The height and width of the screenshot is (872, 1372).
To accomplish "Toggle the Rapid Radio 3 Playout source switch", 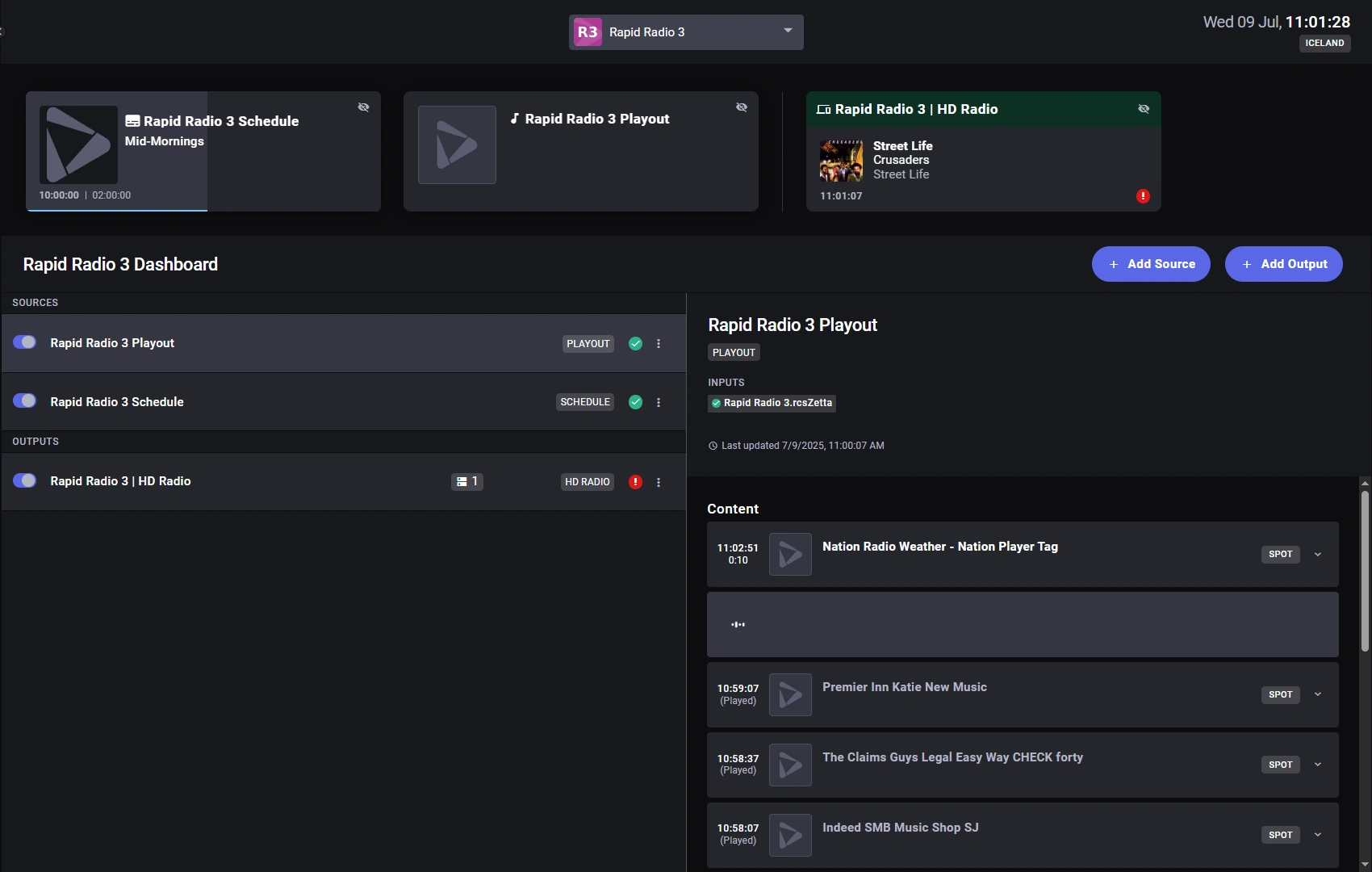I will coord(25,342).
